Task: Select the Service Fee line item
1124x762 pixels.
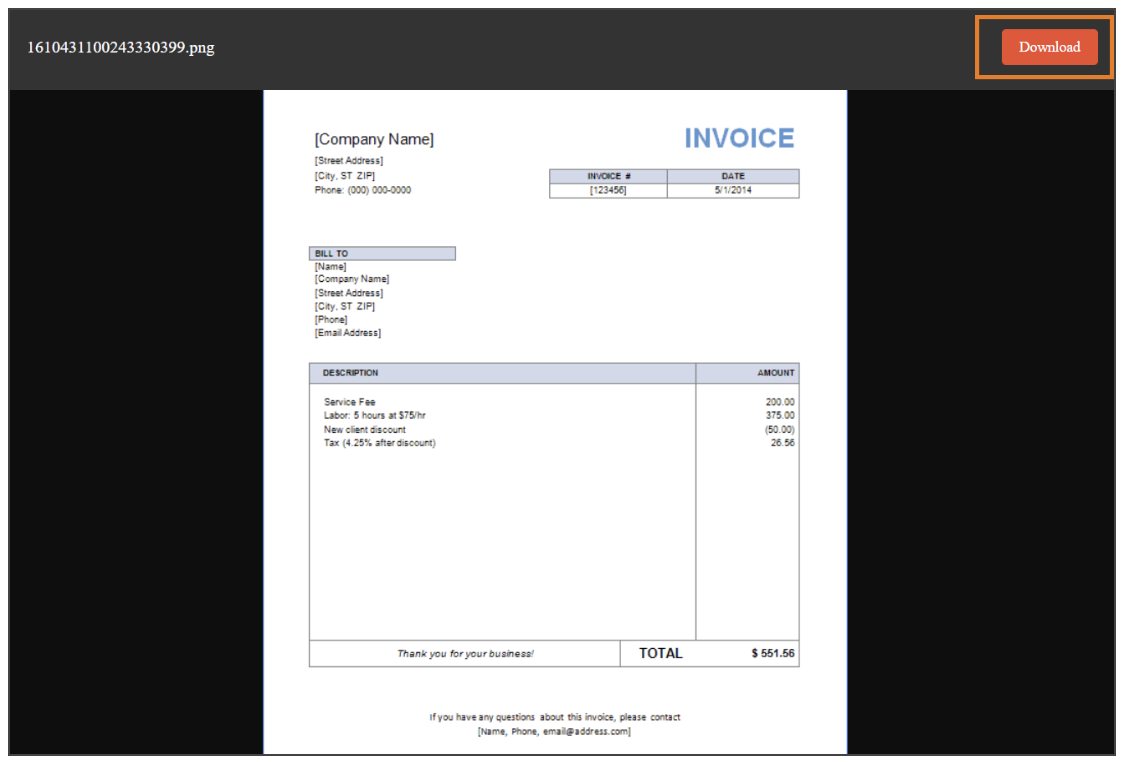Action: point(350,402)
